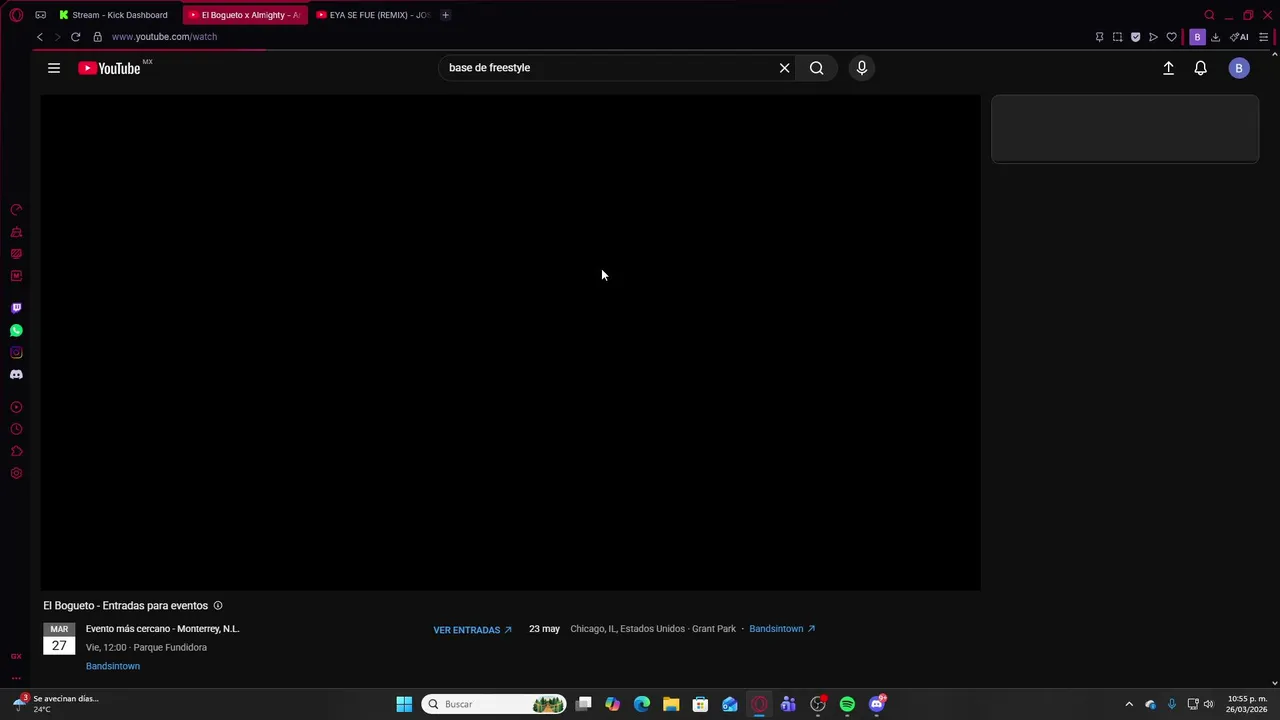Open the VER ENTRADAS tickets link
The width and height of the screenshot is (1280, 720).
pos(472,630)
